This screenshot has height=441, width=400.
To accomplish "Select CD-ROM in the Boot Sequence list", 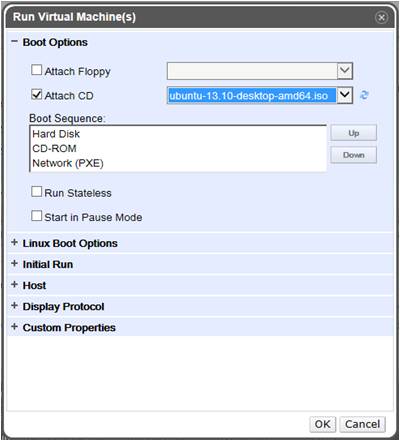I will [54, 149].
